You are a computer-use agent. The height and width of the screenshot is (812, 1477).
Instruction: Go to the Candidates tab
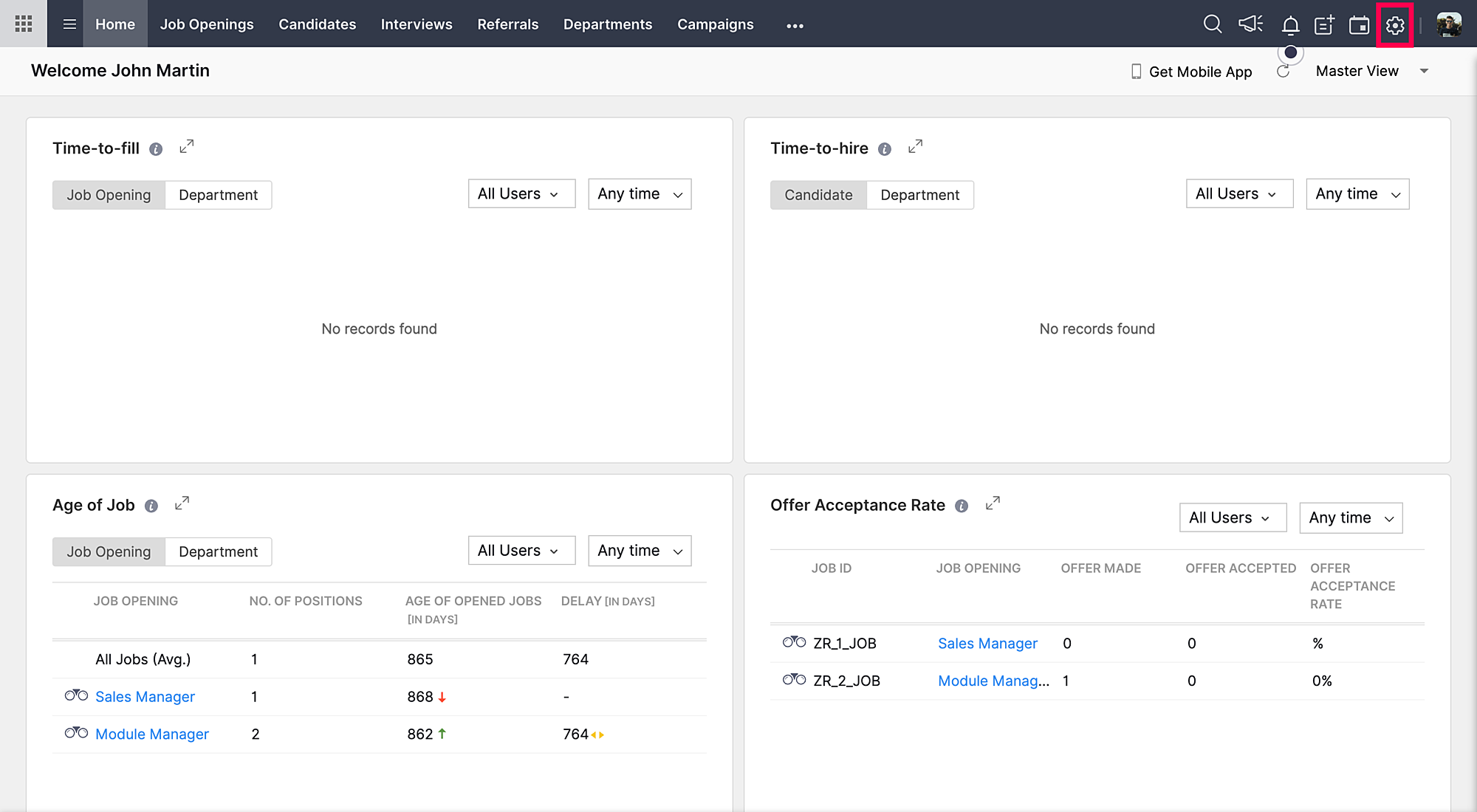317,24
